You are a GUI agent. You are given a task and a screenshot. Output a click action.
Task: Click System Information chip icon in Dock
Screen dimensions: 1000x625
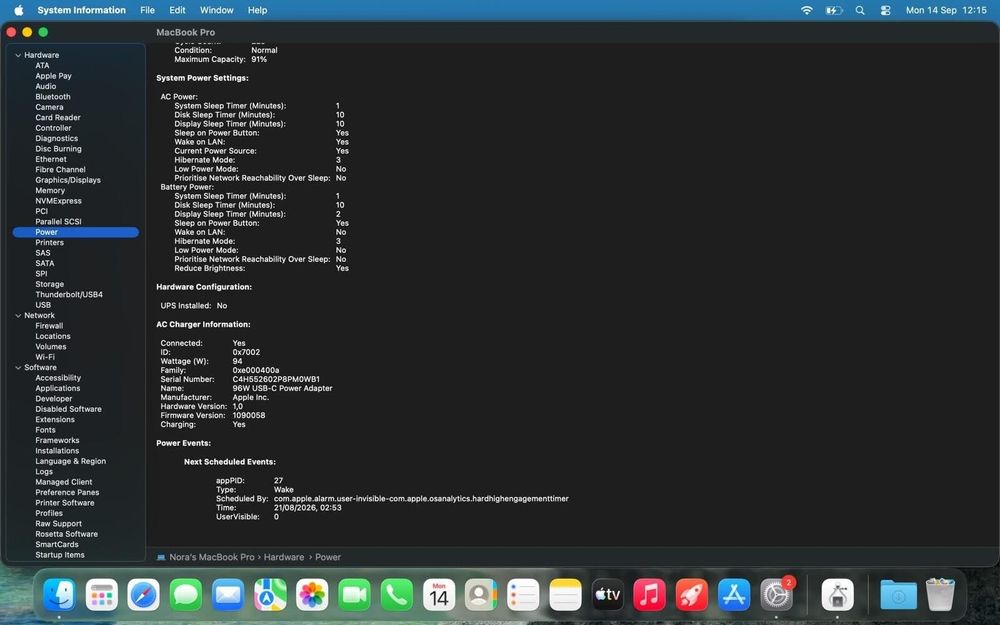[x=837, y=595]
